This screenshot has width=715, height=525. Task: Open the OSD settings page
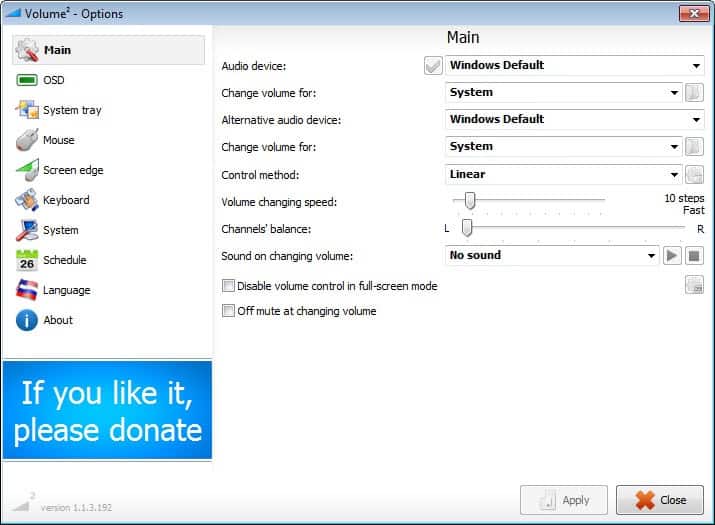point(53,80)
